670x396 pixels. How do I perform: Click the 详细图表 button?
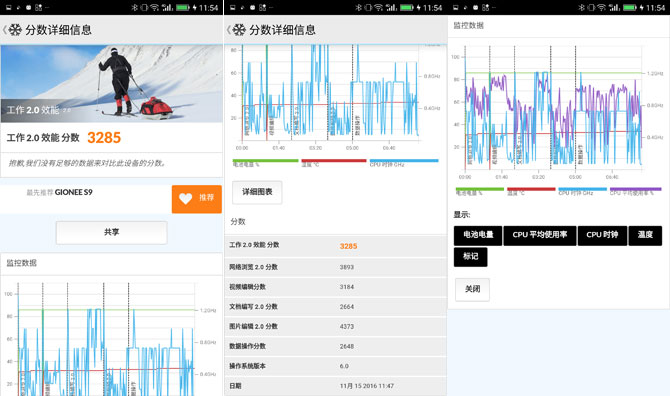pyautogui.click(x=257, y=192)
